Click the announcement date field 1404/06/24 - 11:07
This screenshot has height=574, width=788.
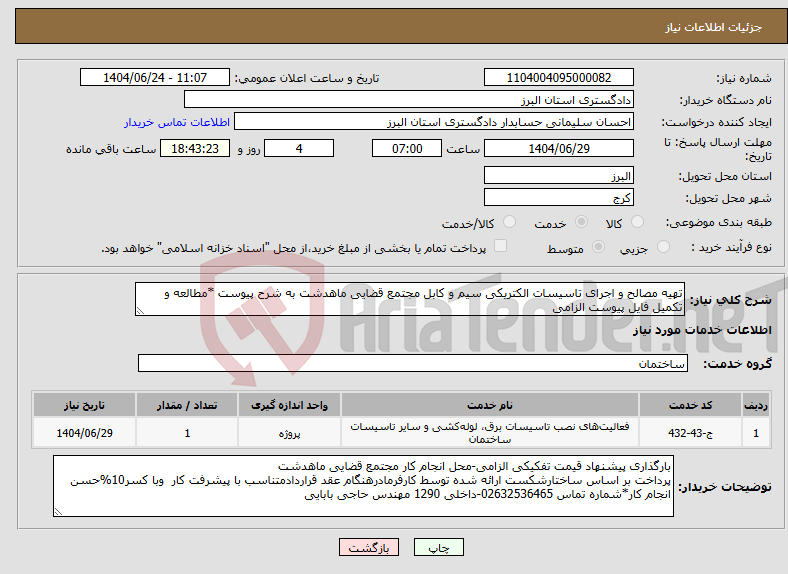155,77
